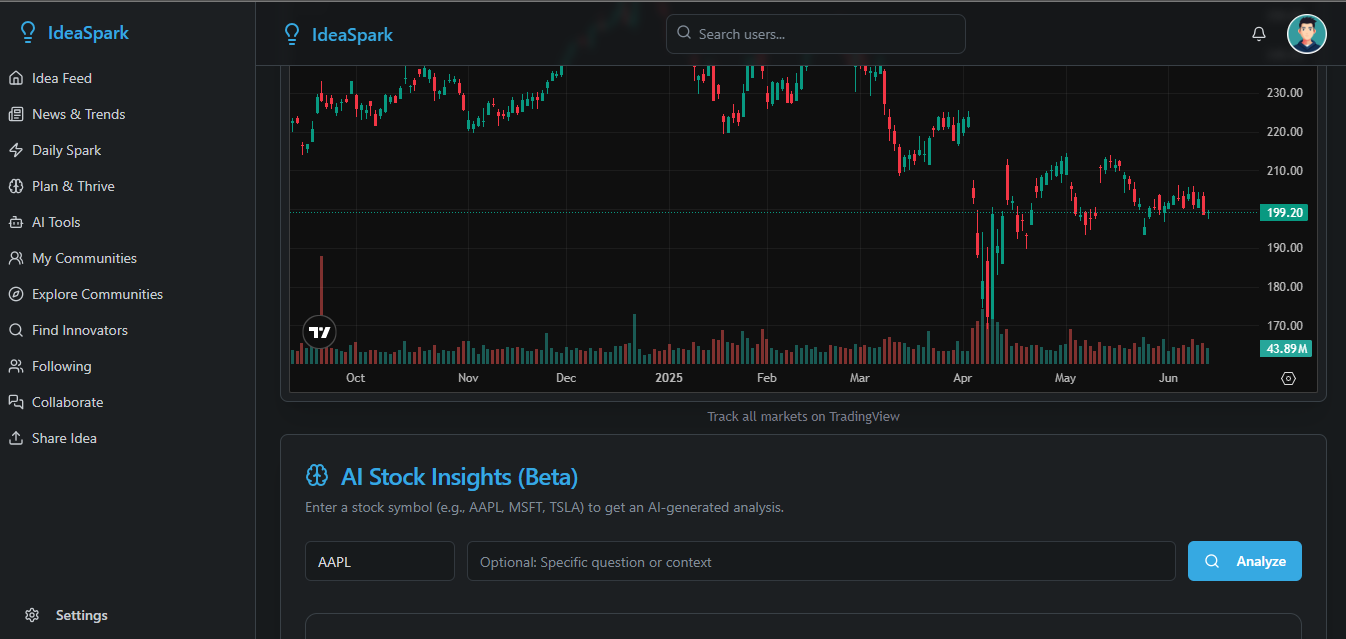Click the 43.89M volume label

pyautogui.click(x=1285, y=349)
